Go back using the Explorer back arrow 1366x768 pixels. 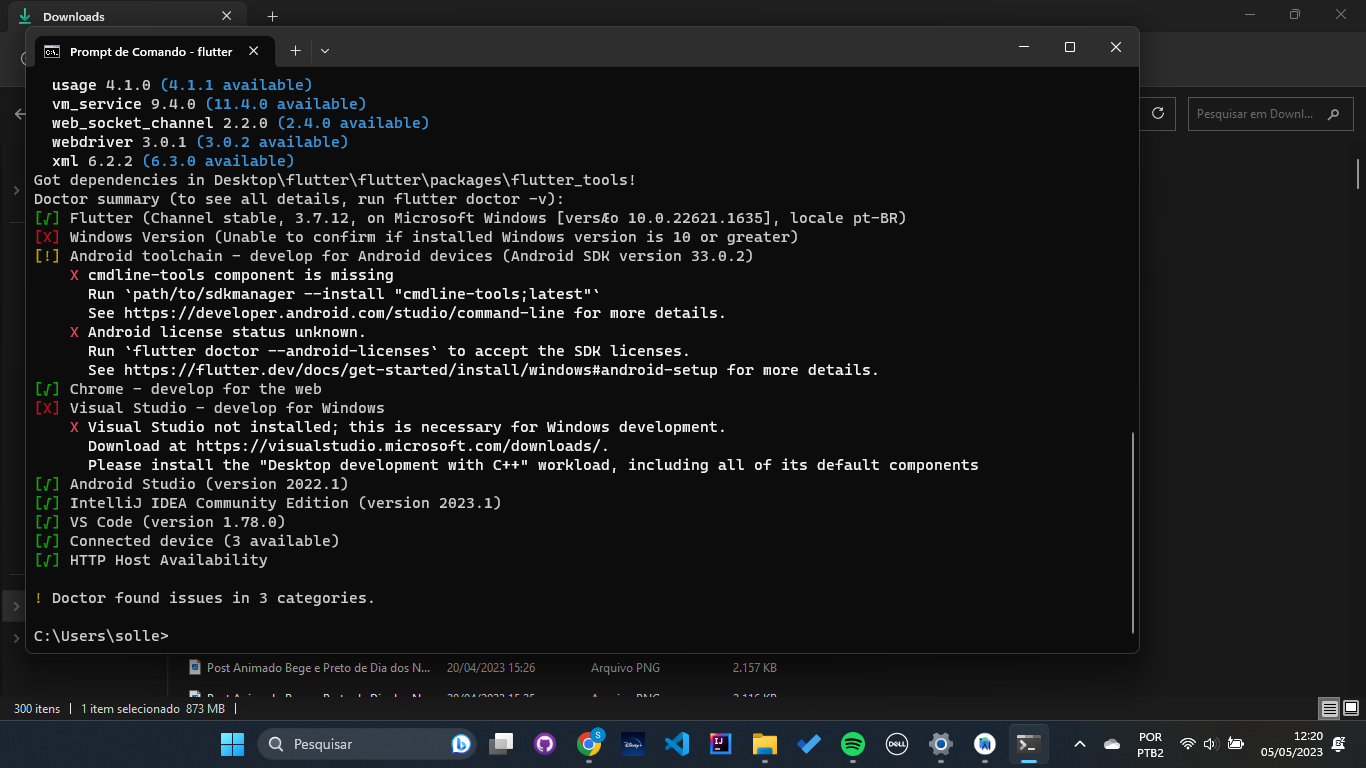(x=19, y=114)
